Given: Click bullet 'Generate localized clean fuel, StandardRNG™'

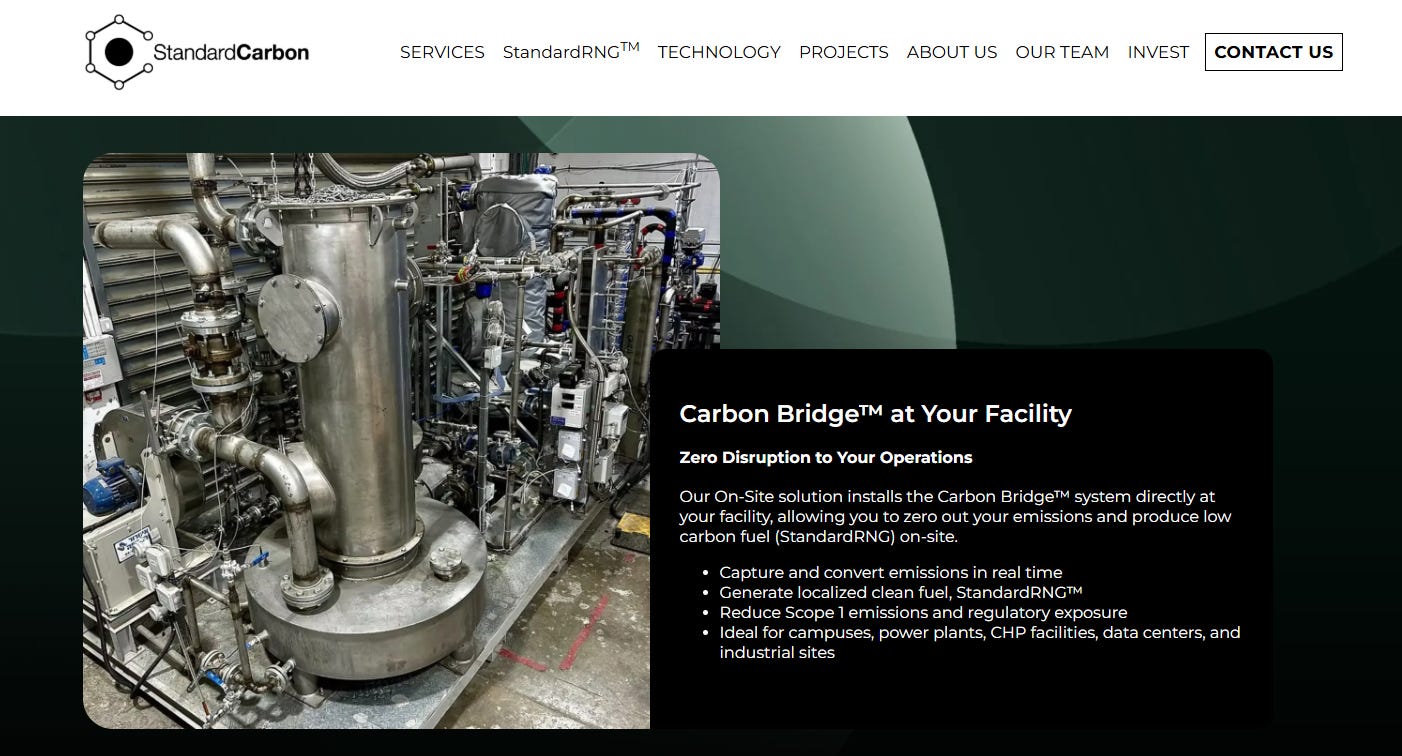Looking at the screenshot, I should [x=901, y=592].
